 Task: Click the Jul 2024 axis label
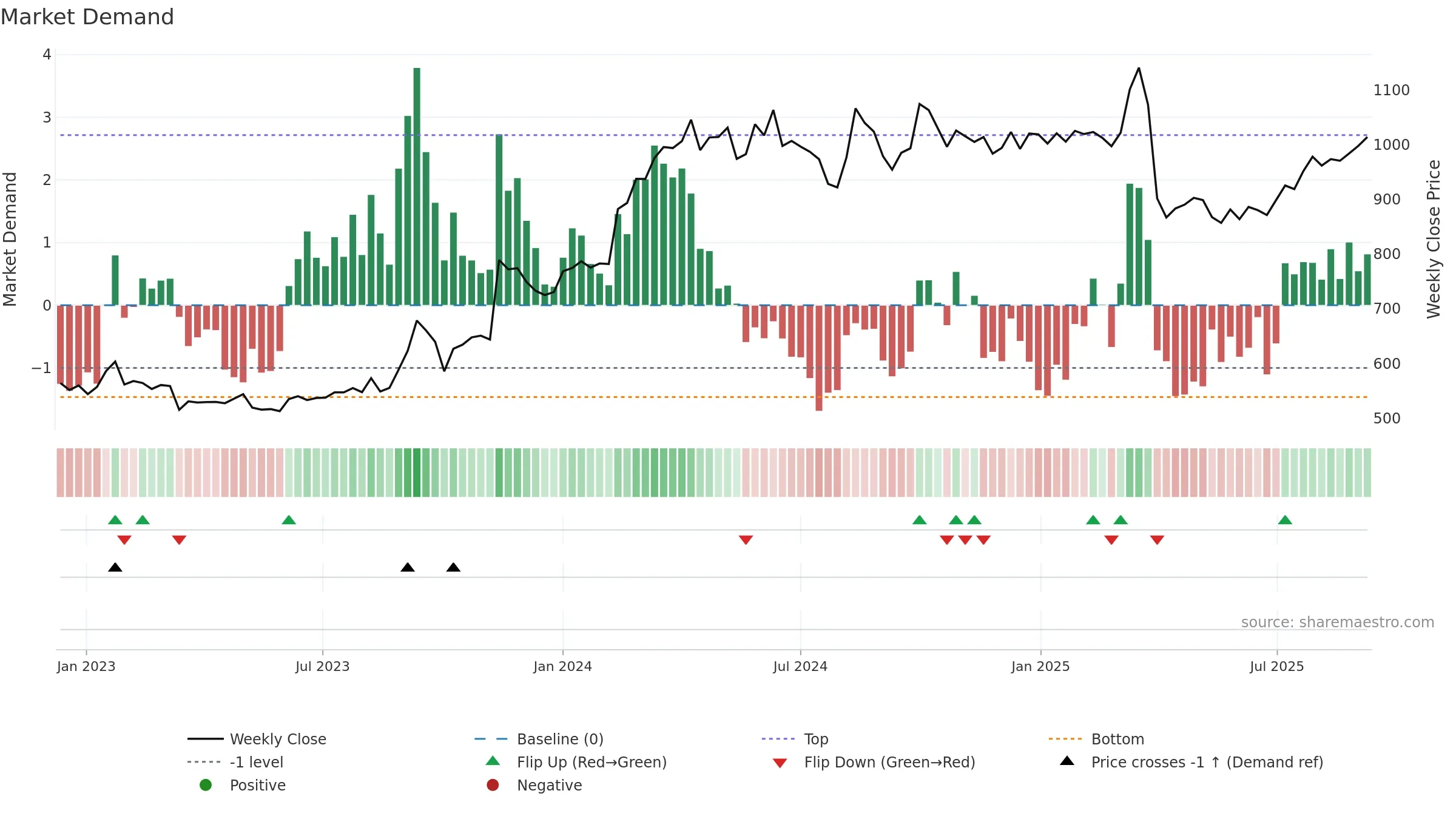(800, 666)
